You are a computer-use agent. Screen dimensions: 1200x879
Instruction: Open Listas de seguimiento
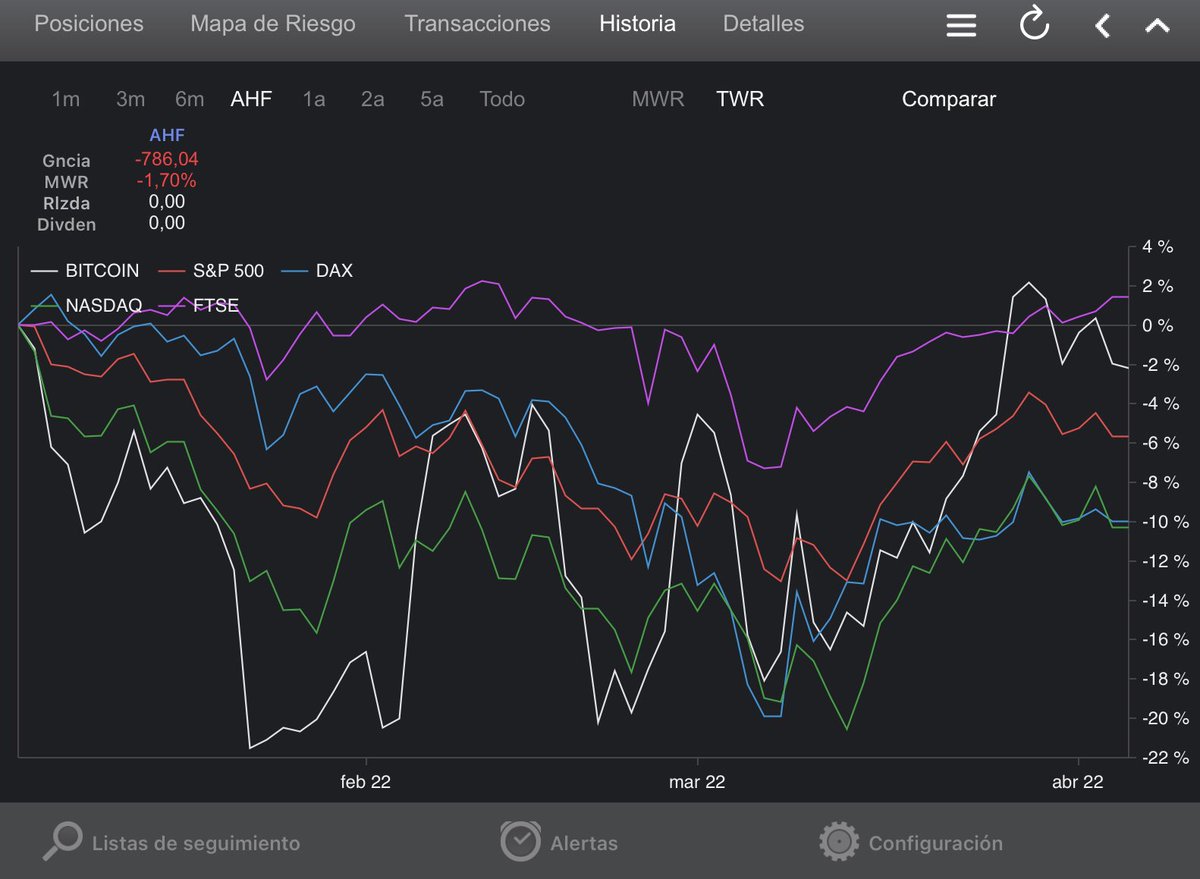pyautogui.click(x=195, y=843)
